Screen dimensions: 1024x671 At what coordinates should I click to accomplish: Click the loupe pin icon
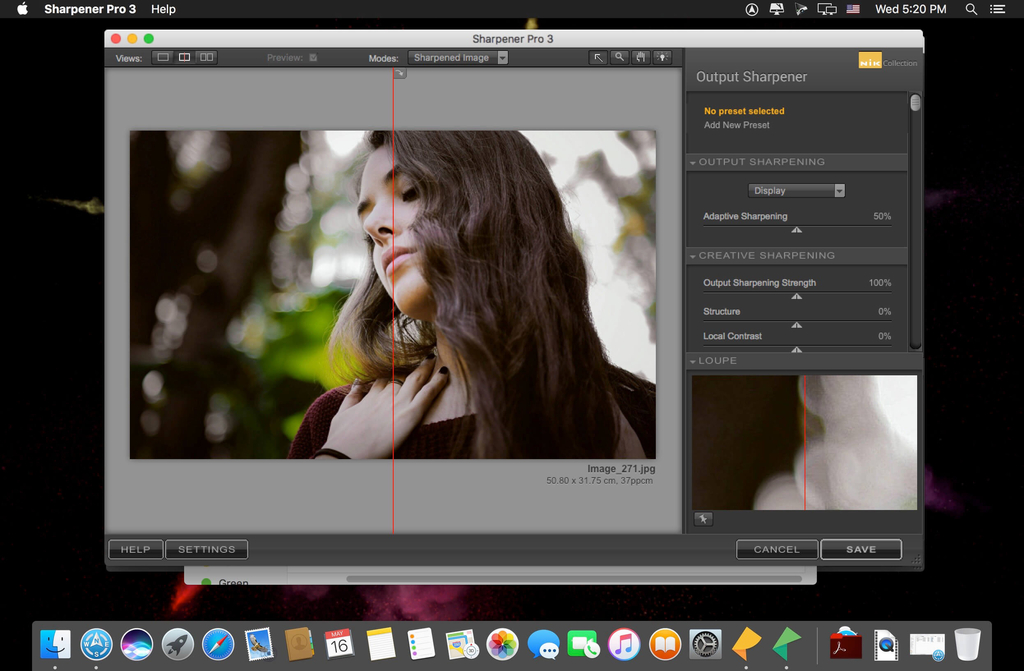(703, 519)
